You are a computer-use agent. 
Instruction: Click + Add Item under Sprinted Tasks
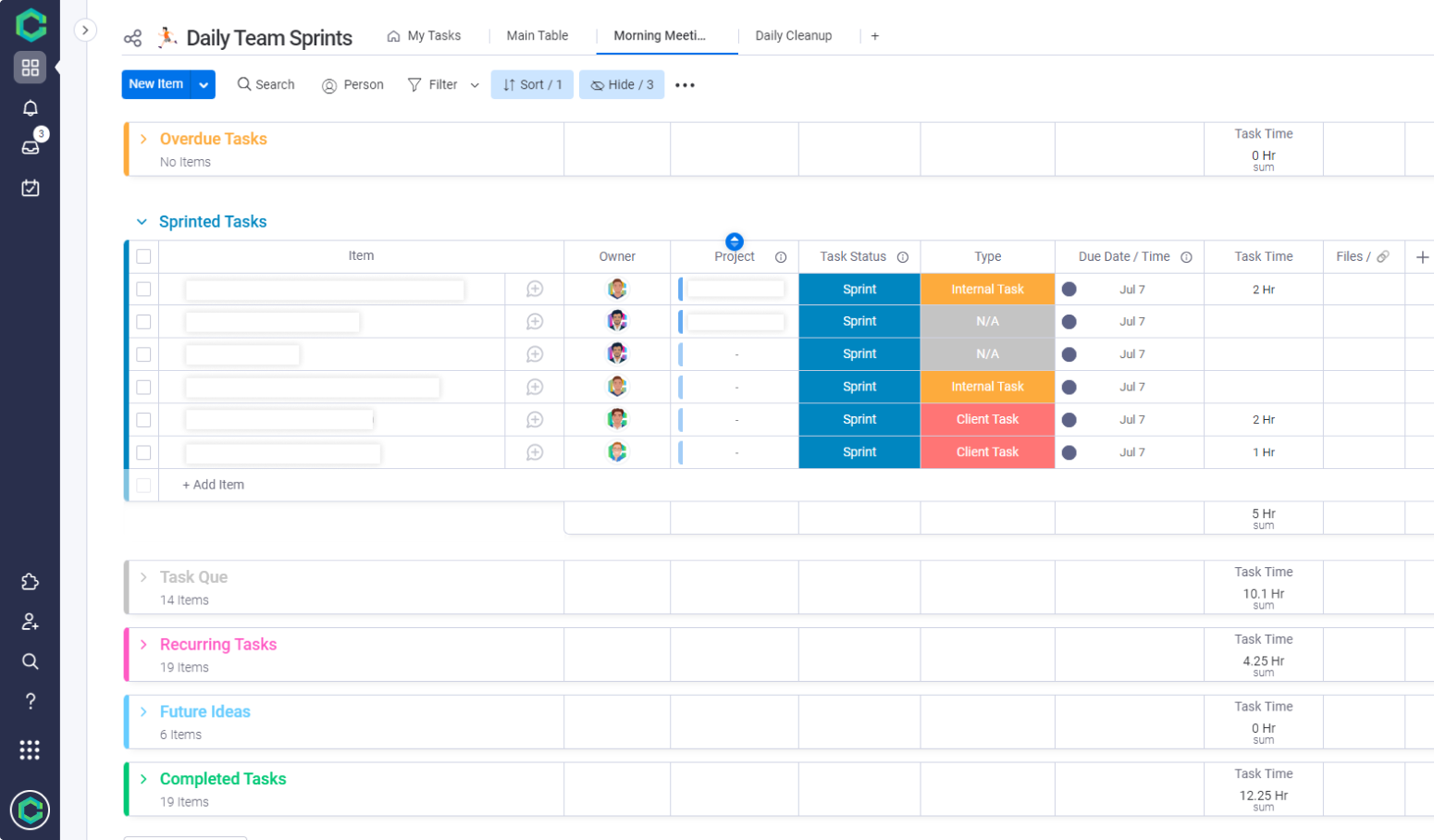coord(213,484)
